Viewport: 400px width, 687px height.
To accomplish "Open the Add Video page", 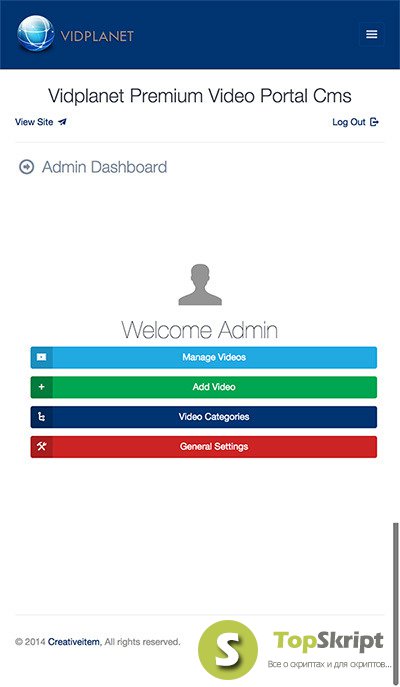I will tap(204, 387).
